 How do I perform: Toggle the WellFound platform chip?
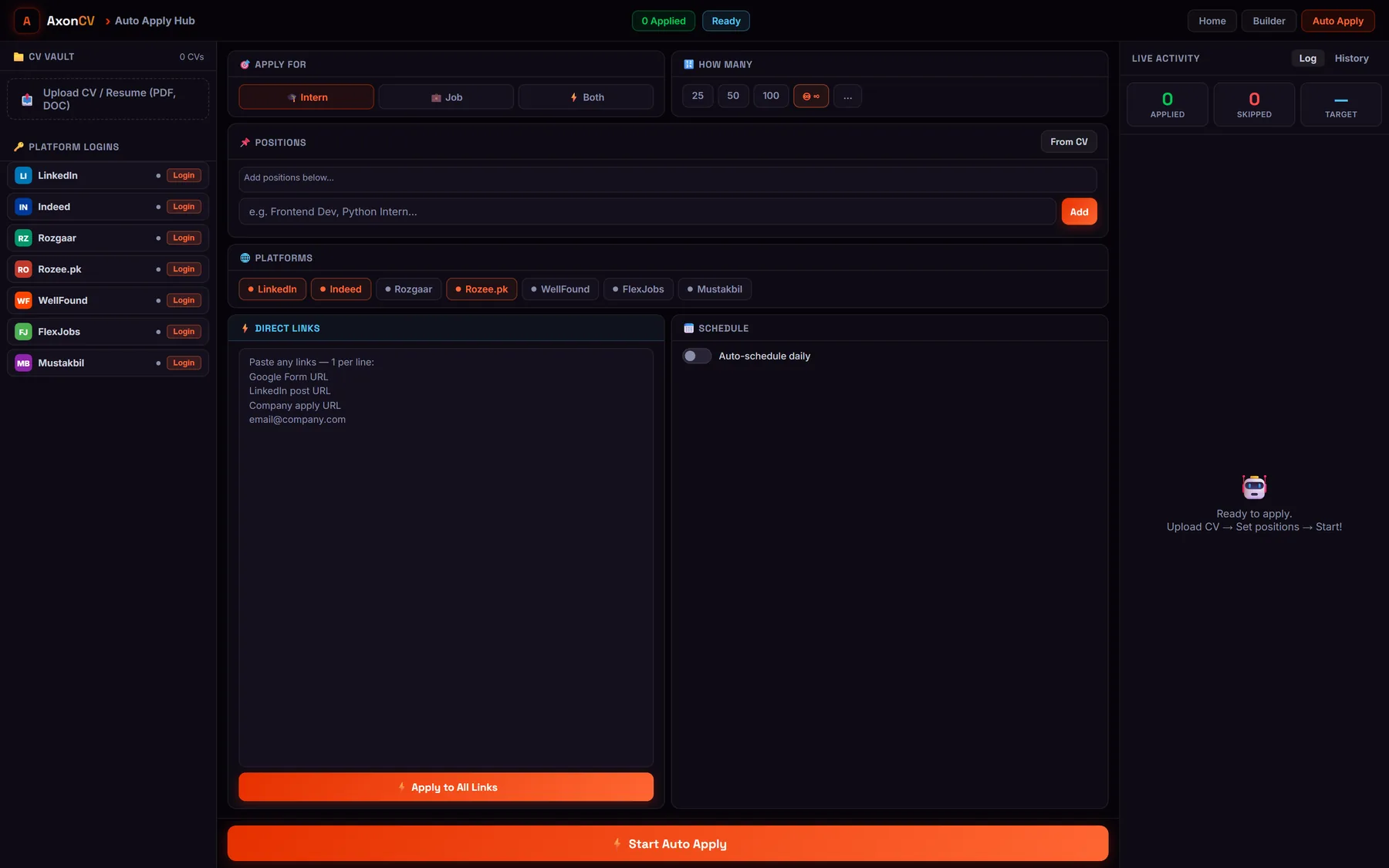(x=560, y=289)
